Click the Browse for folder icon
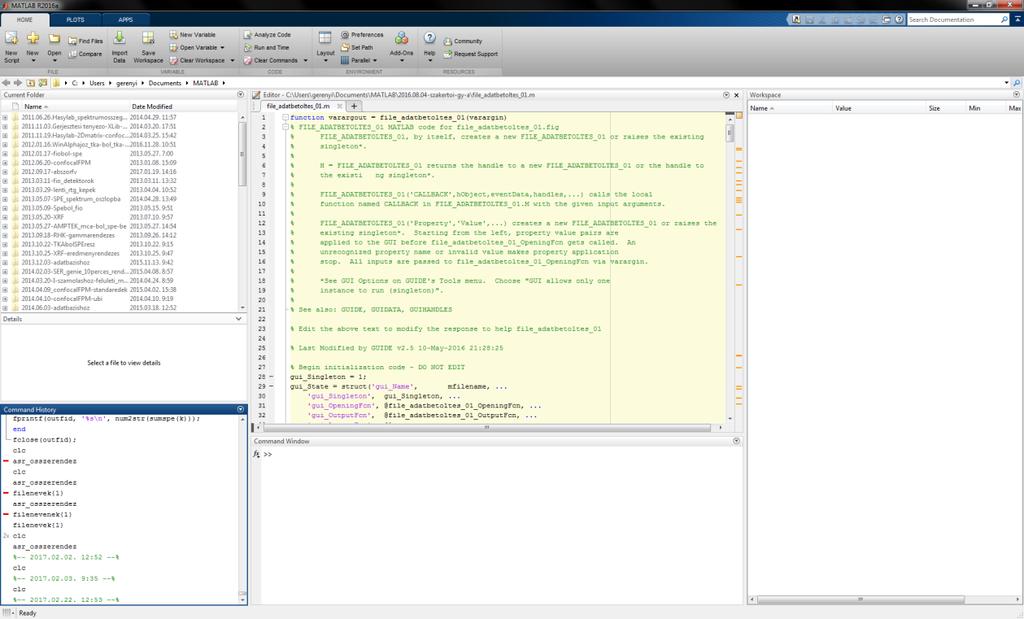This screenshot has height=619, width=1024. pos(43,83)
